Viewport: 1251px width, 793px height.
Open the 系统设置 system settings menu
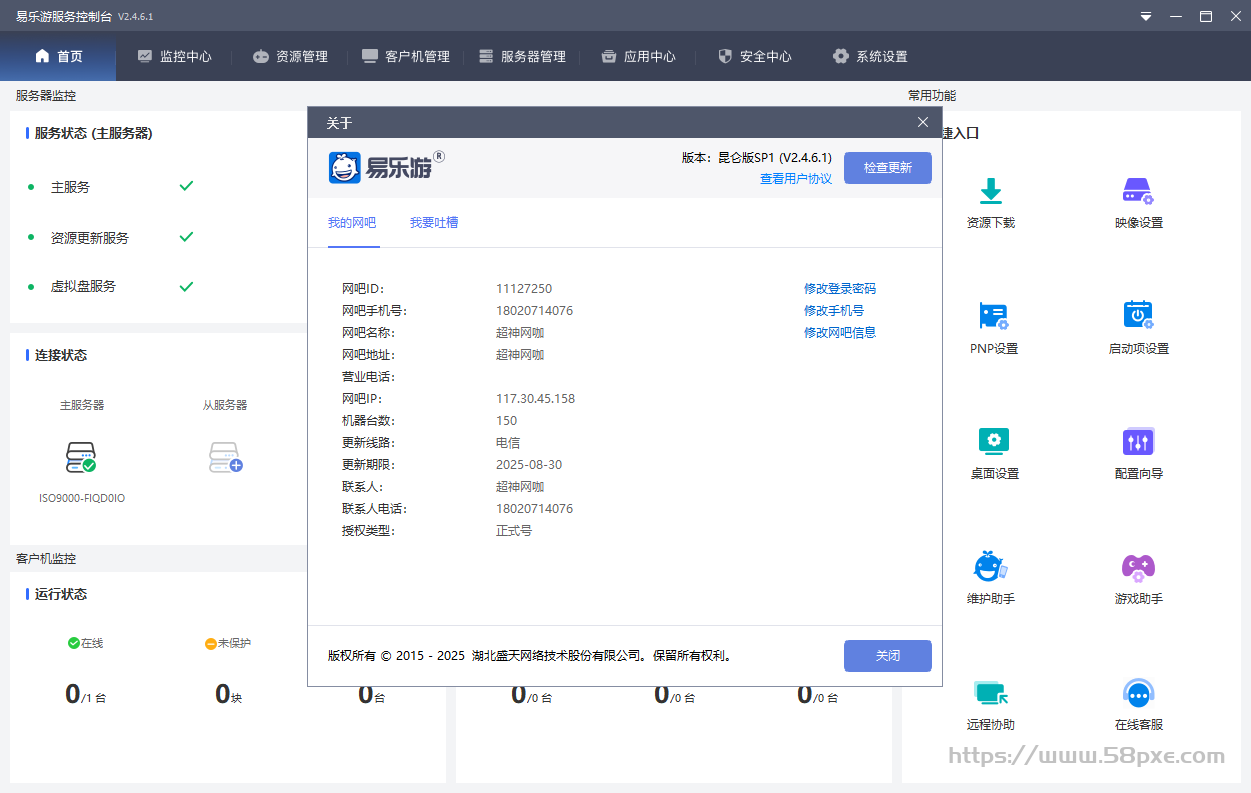870,57
